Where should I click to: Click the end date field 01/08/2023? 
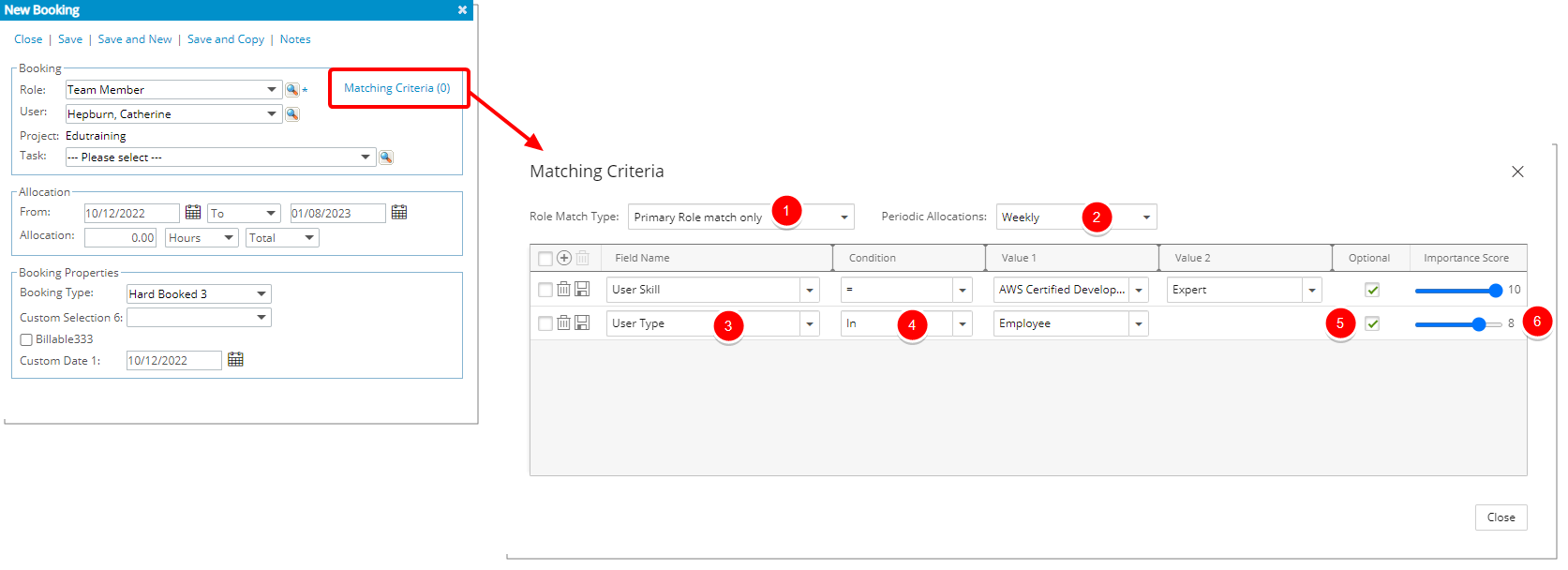coord(337,214)
